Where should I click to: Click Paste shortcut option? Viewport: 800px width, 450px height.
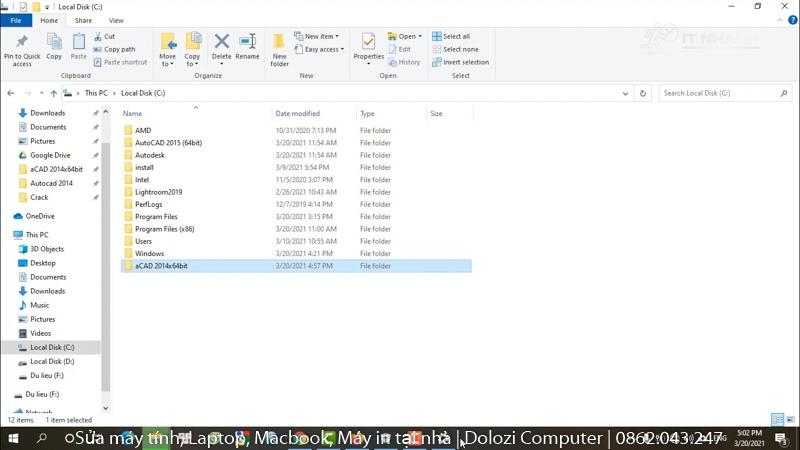[x=120, y=62]
